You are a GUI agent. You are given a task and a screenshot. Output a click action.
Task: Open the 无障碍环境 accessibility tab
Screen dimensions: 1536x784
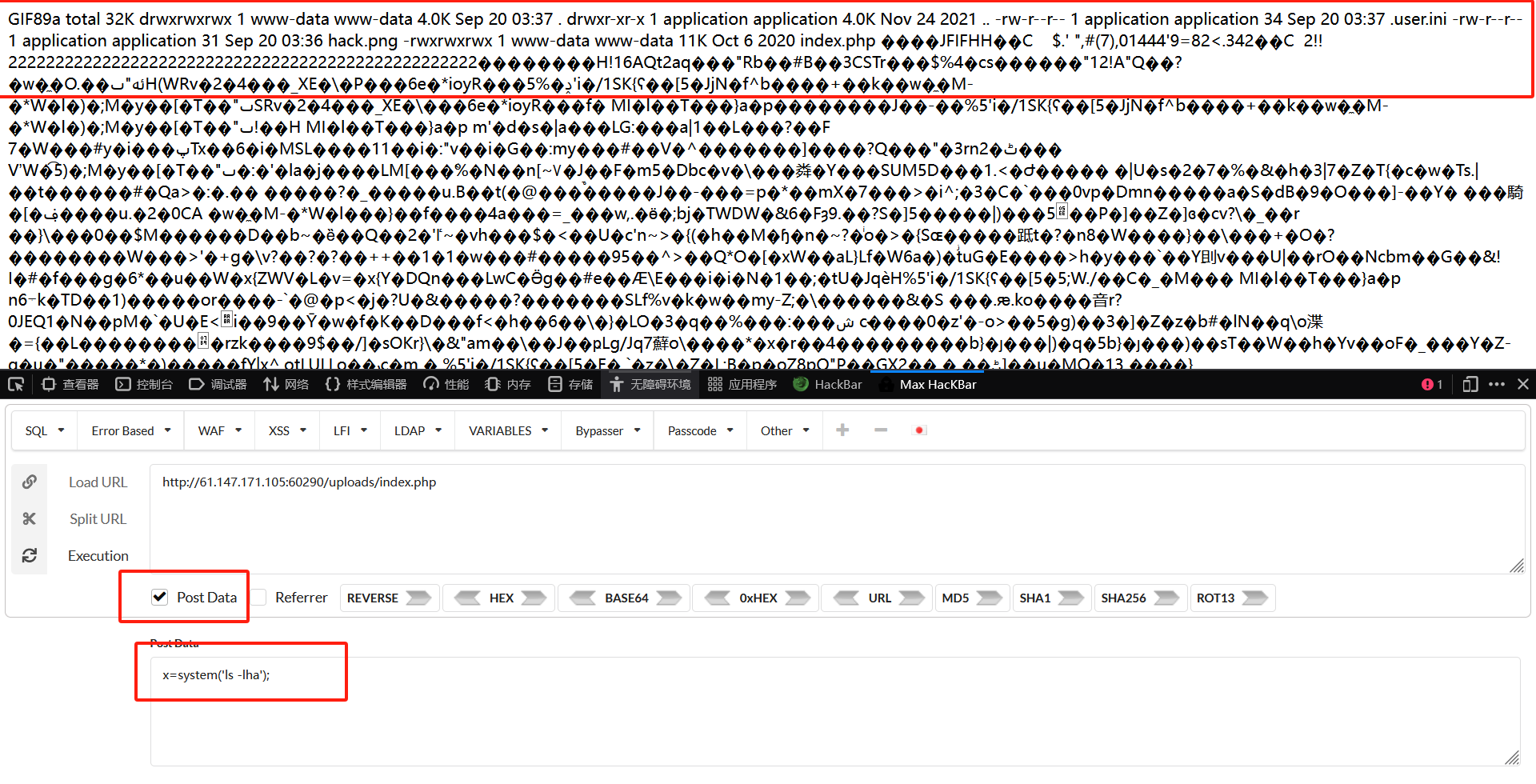tap(650, 385)
